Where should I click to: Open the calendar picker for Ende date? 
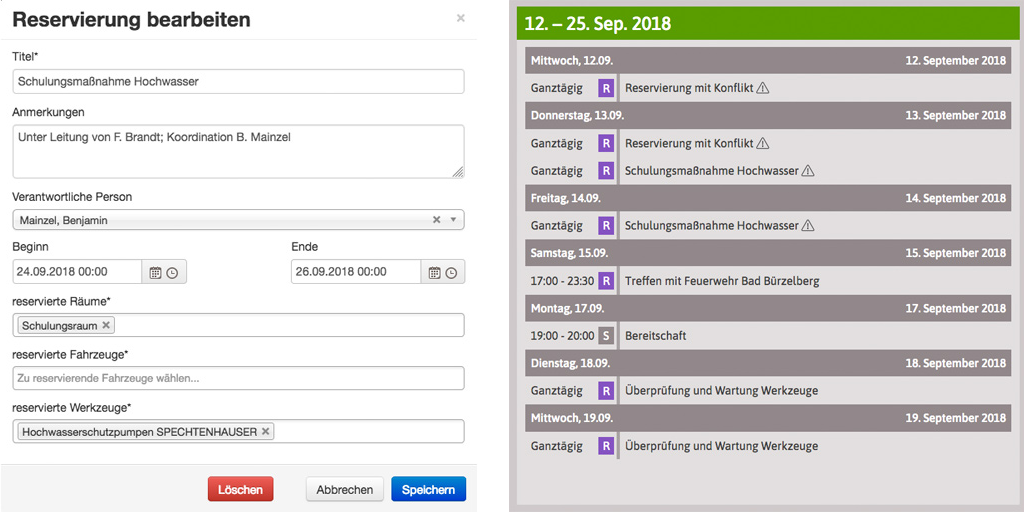[x=434, y=272]
